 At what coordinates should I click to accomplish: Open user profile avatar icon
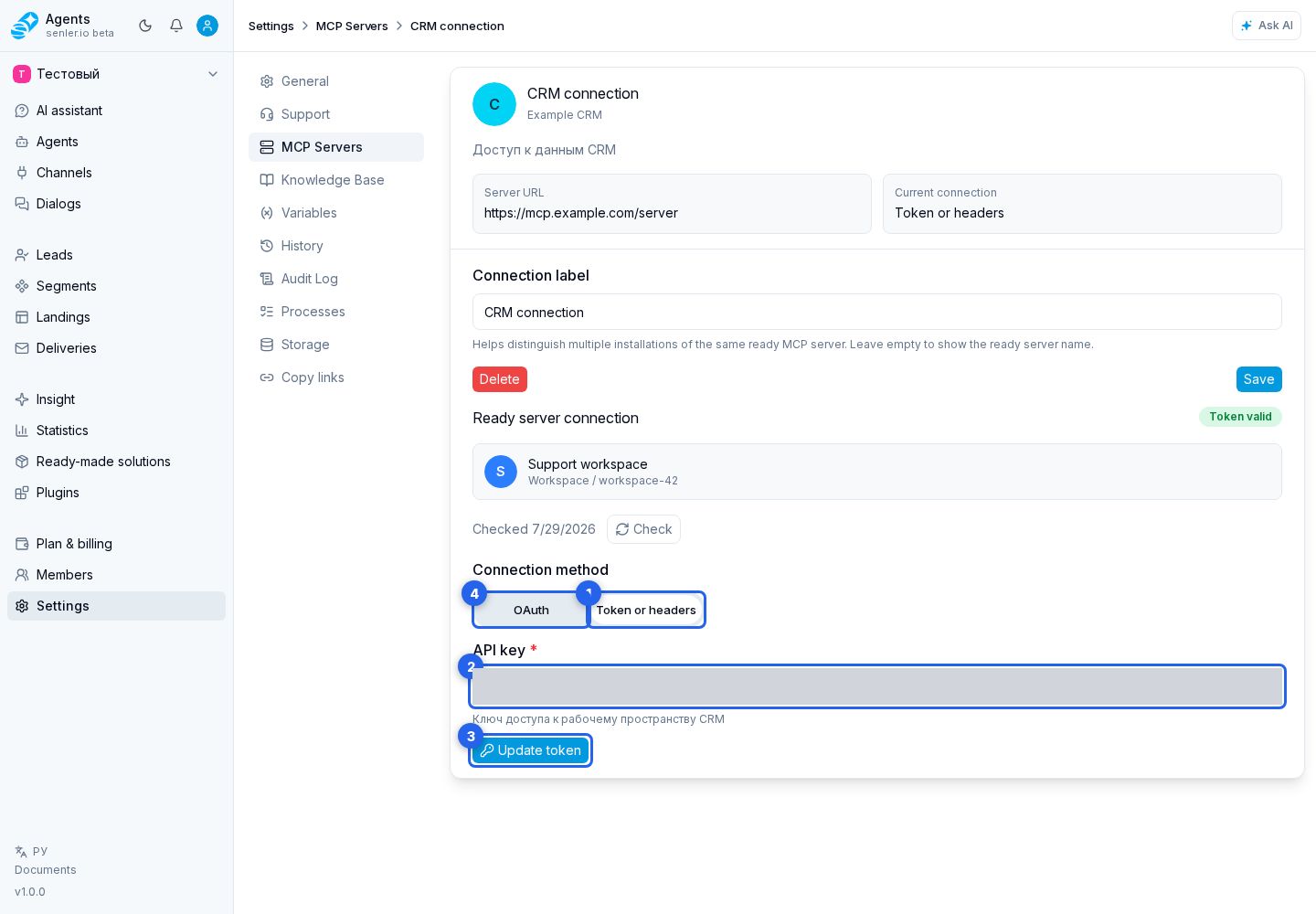(207, 26)
